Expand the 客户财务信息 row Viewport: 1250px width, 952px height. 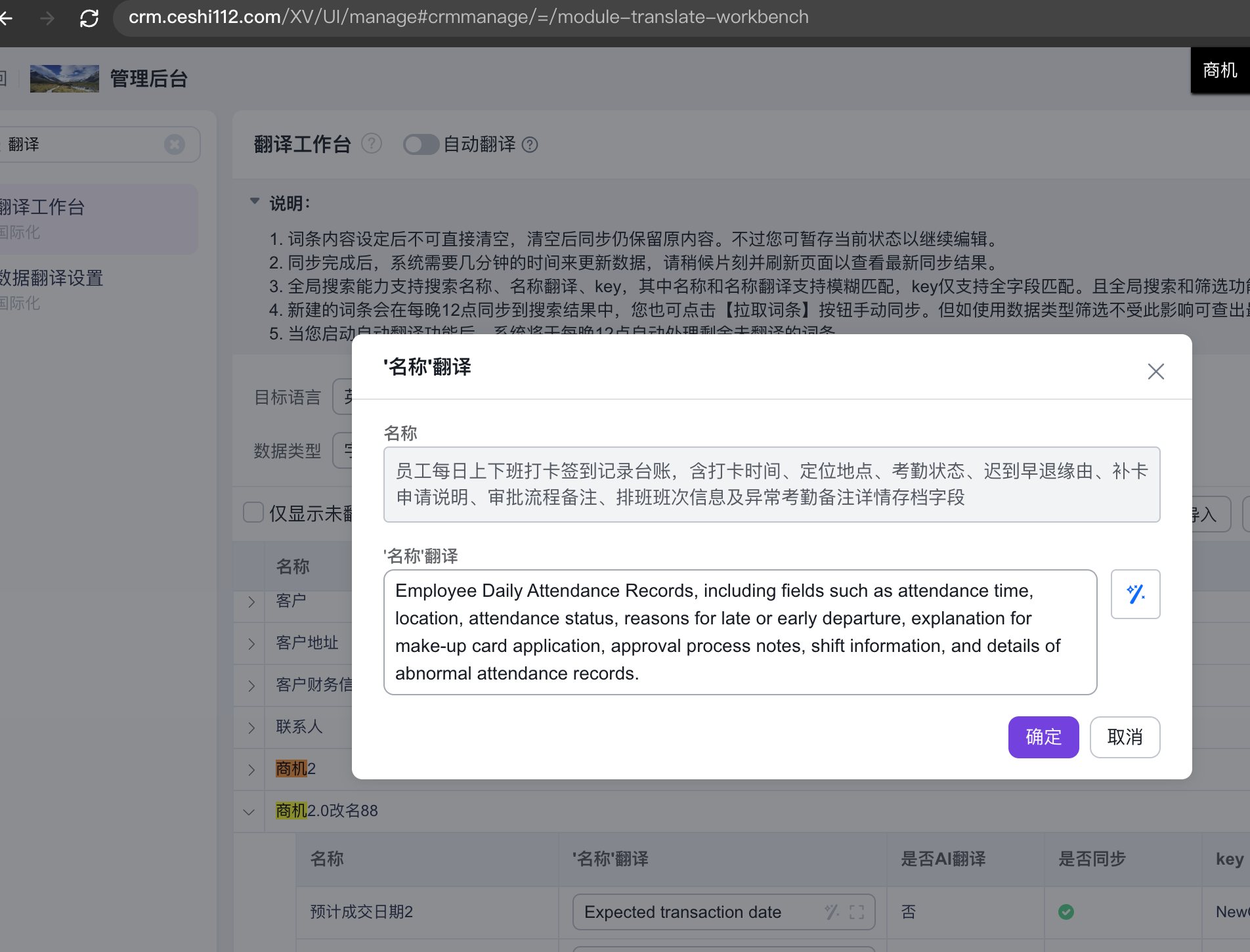pos(251,685)
